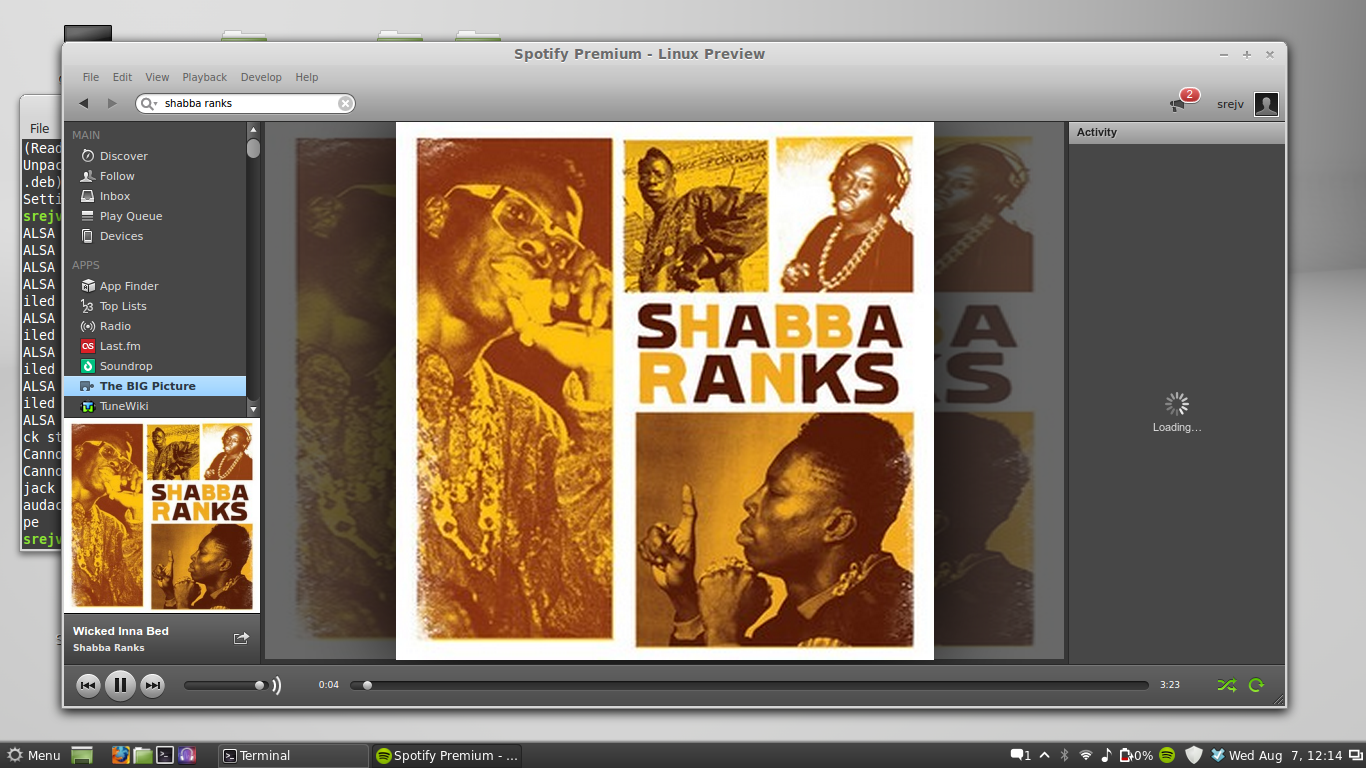Click the sidebar scroll down arrow

[253, 409]
